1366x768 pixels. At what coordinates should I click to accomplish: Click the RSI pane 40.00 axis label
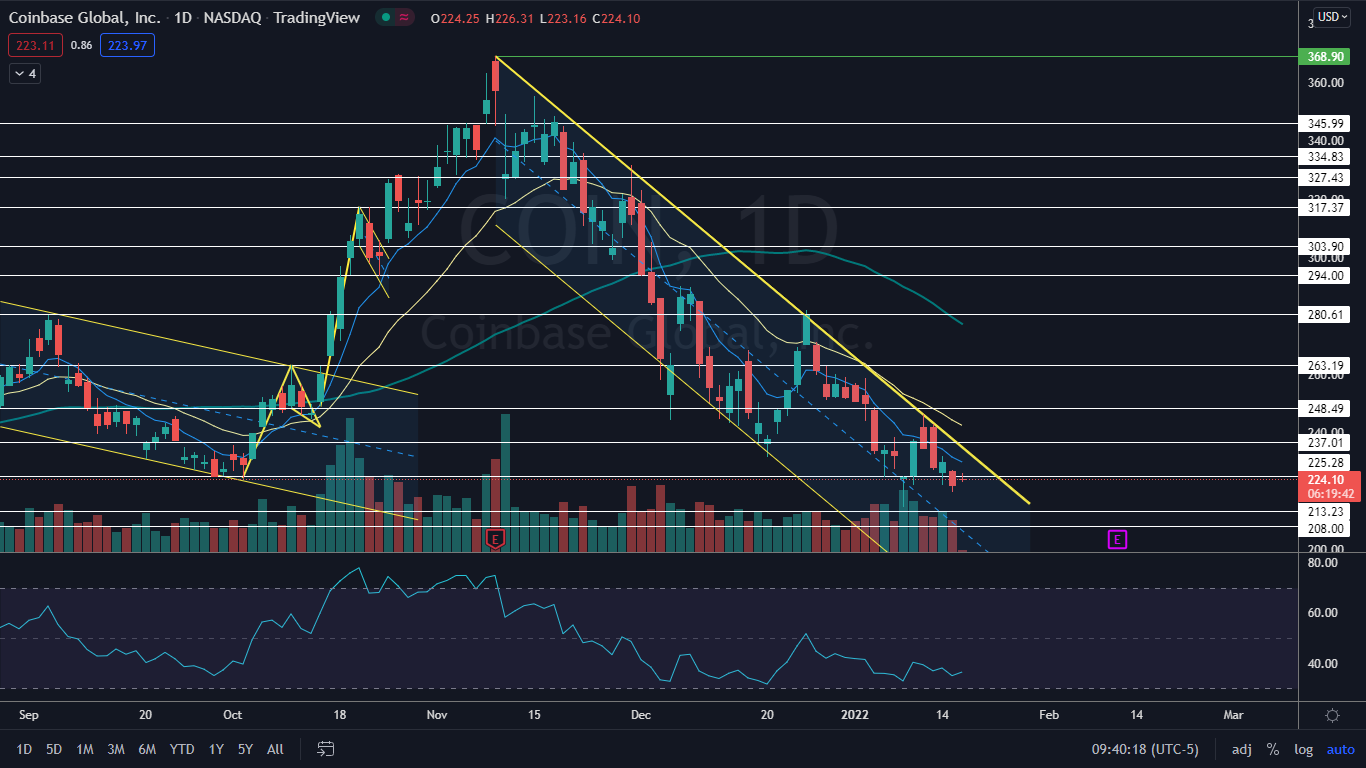point(1322,664)
